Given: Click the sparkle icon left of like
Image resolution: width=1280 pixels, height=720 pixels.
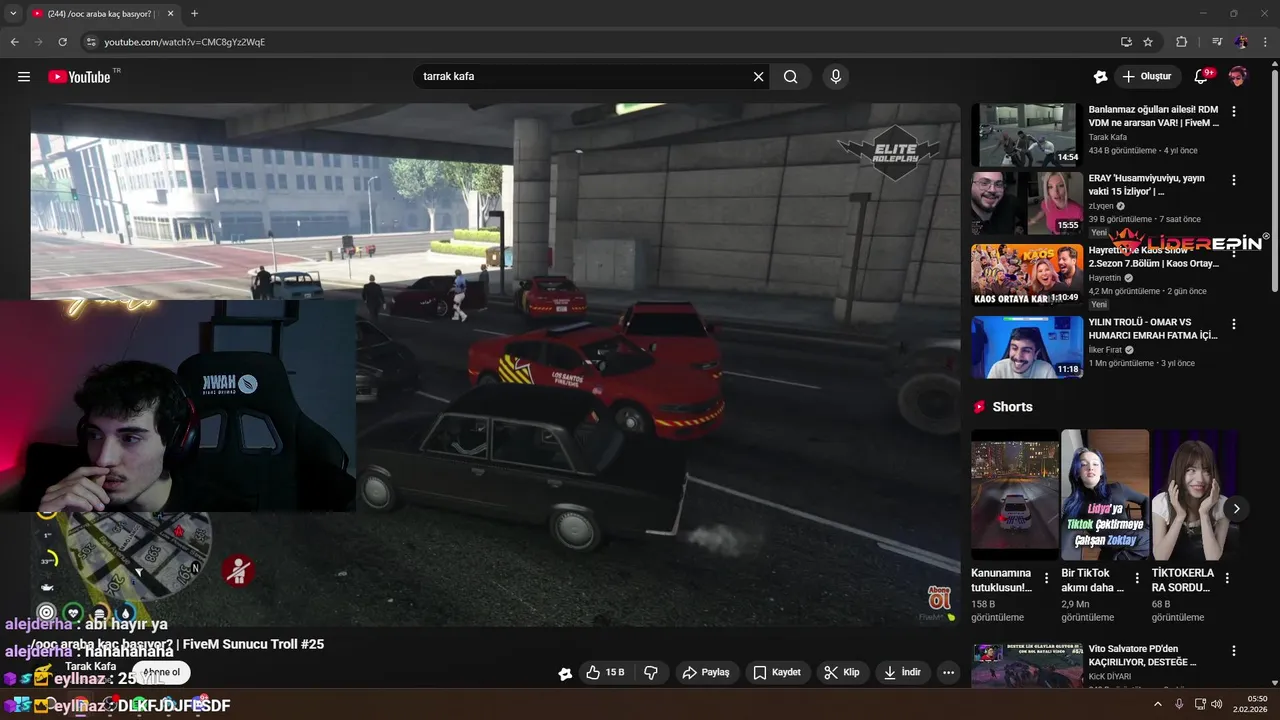Looking at the screenshot, I should tap(565, 673).
